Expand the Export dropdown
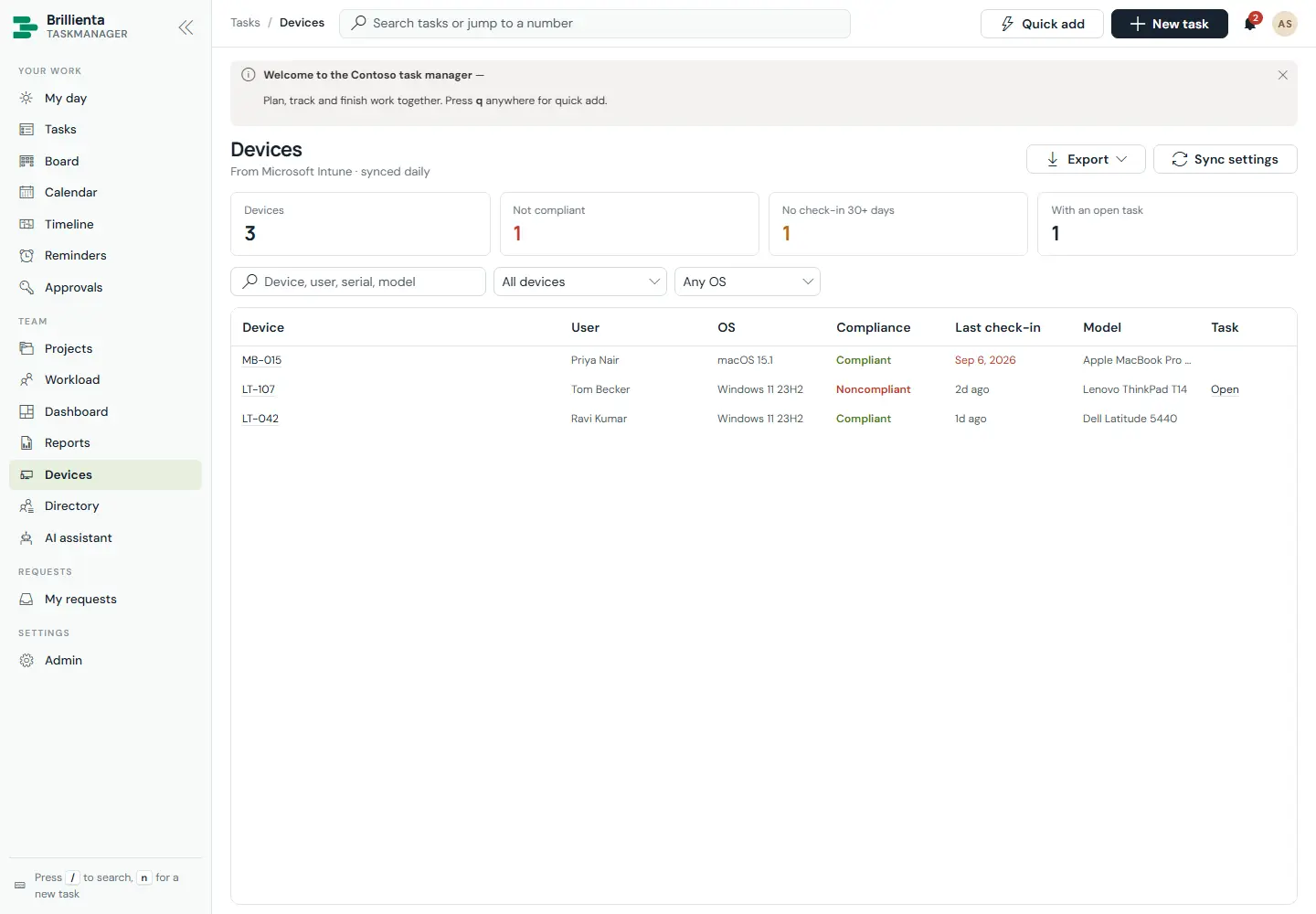 tap(1086, 159)
